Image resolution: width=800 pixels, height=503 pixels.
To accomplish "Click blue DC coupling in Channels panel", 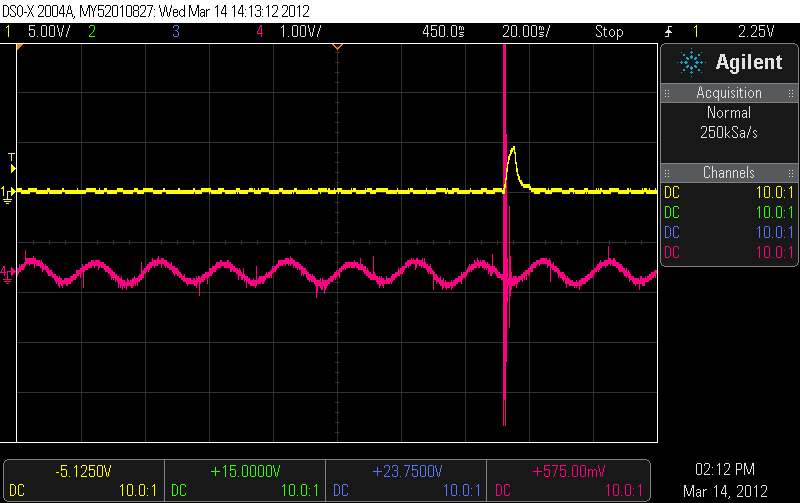I will (x=672, y=233).
